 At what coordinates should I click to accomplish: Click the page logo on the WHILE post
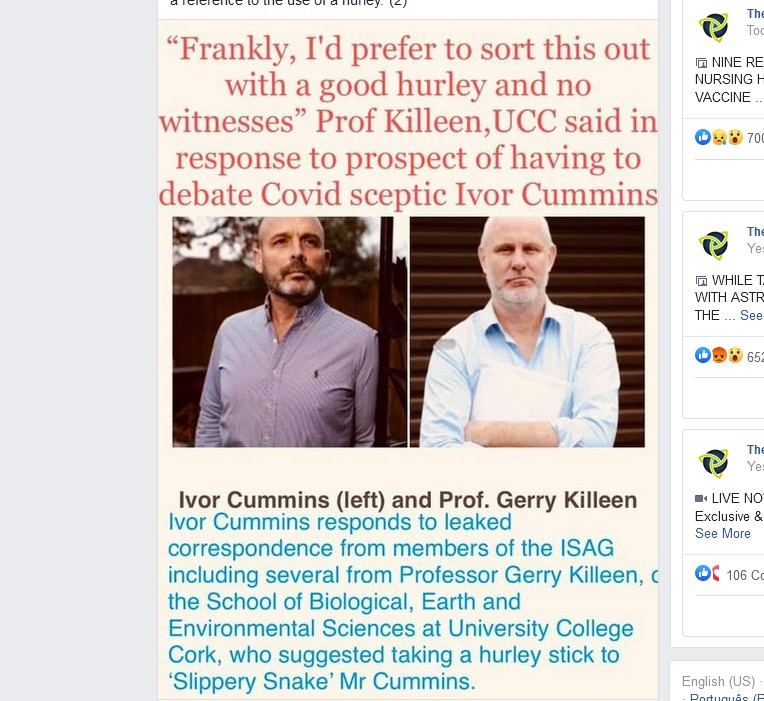[714, 244]
